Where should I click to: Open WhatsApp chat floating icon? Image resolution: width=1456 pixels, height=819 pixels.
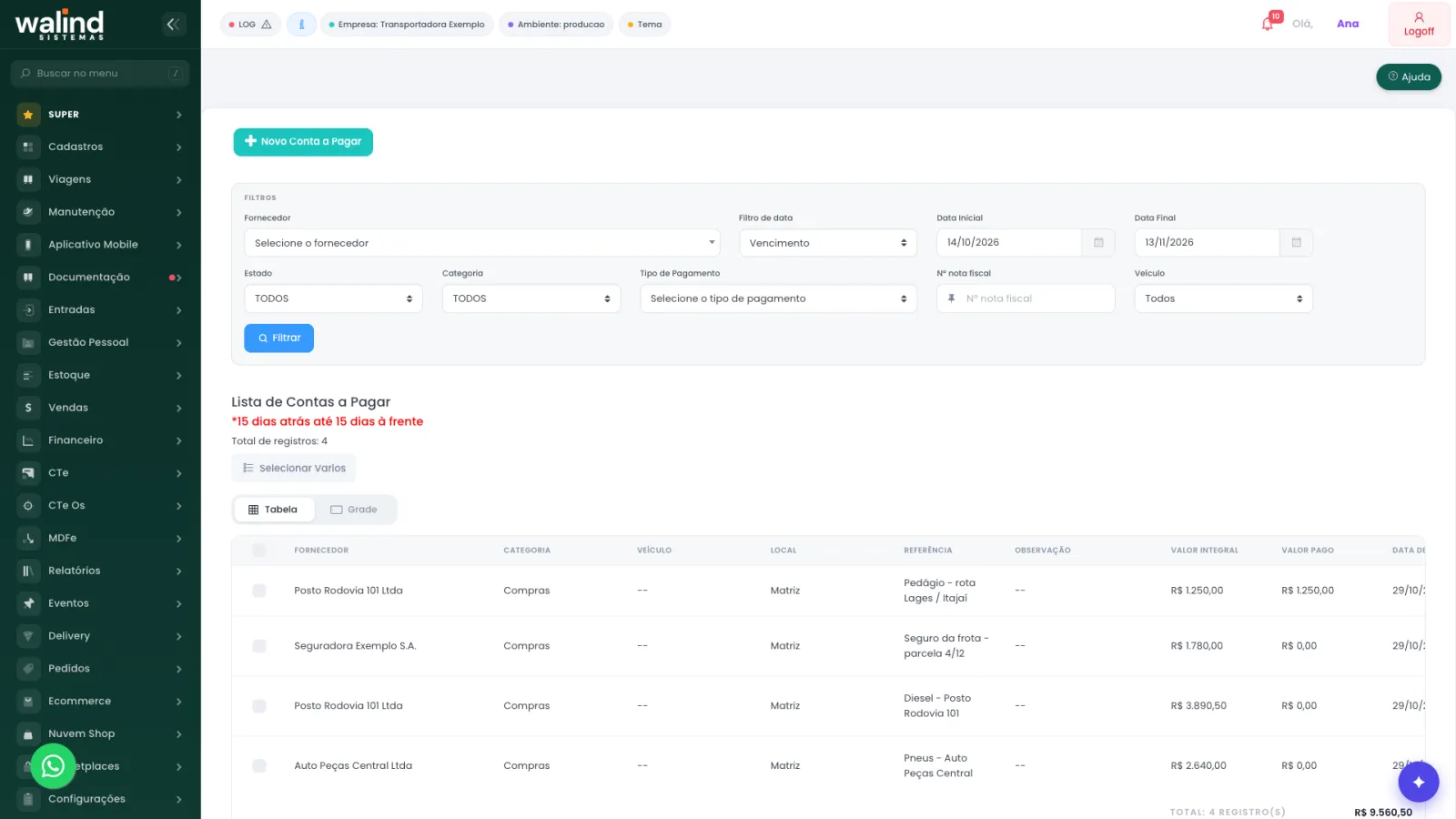[53, 766]
